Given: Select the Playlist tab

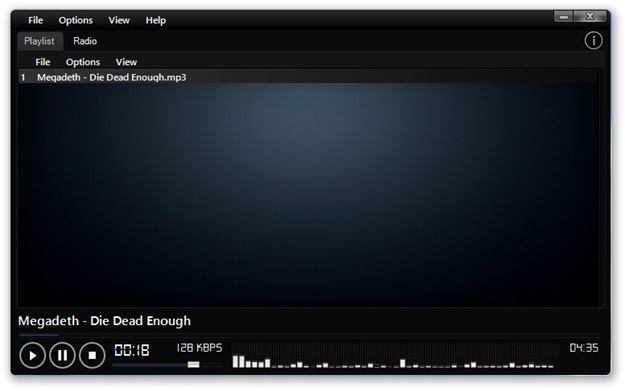Looking at the screenshot, I should coord(39,41).
